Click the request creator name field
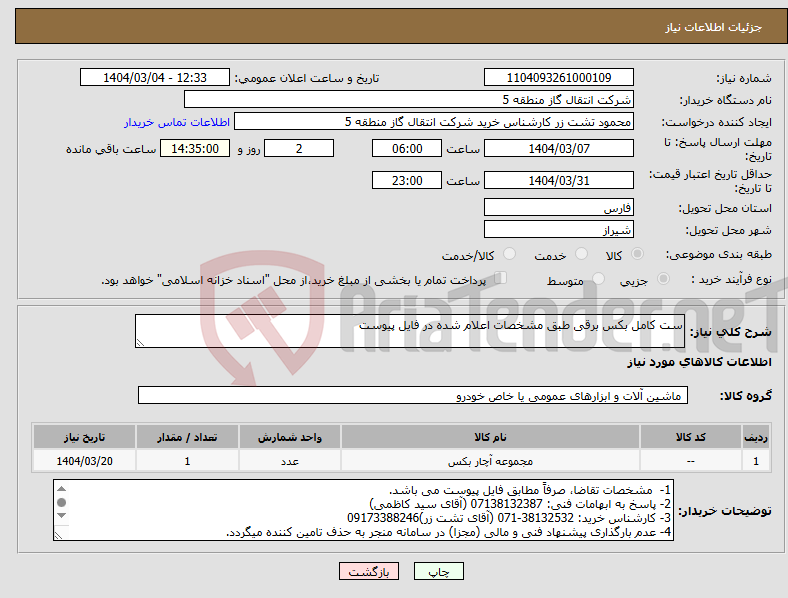The image size is (788, 598). [x=434, y=122]
